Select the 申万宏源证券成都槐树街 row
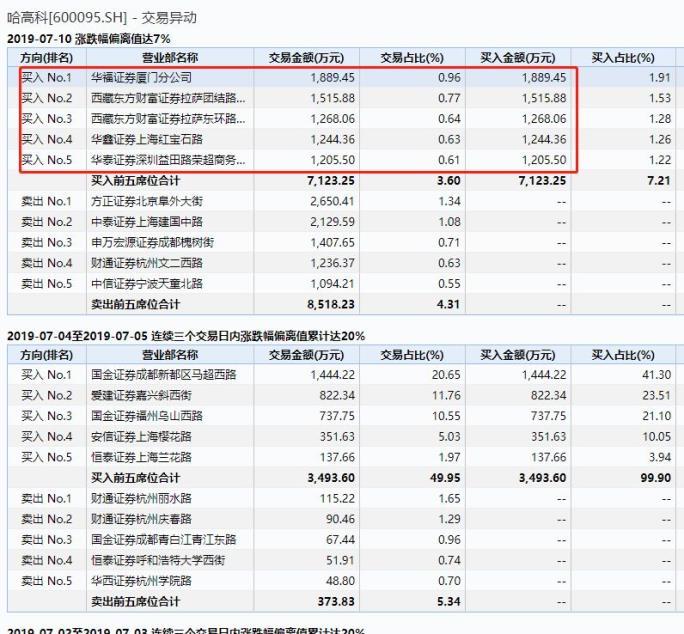Image resolution: width=684 pixels, height=634 pixels. [x=152, y=242]
